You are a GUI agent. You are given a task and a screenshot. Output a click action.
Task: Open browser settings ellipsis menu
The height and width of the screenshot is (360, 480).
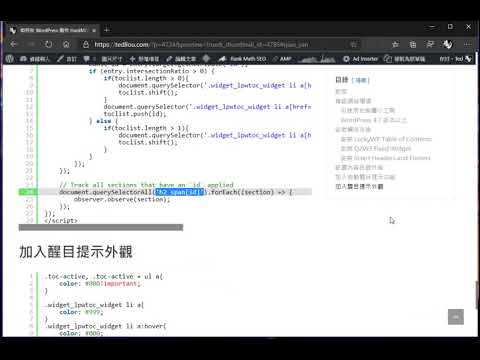[467, 44]
